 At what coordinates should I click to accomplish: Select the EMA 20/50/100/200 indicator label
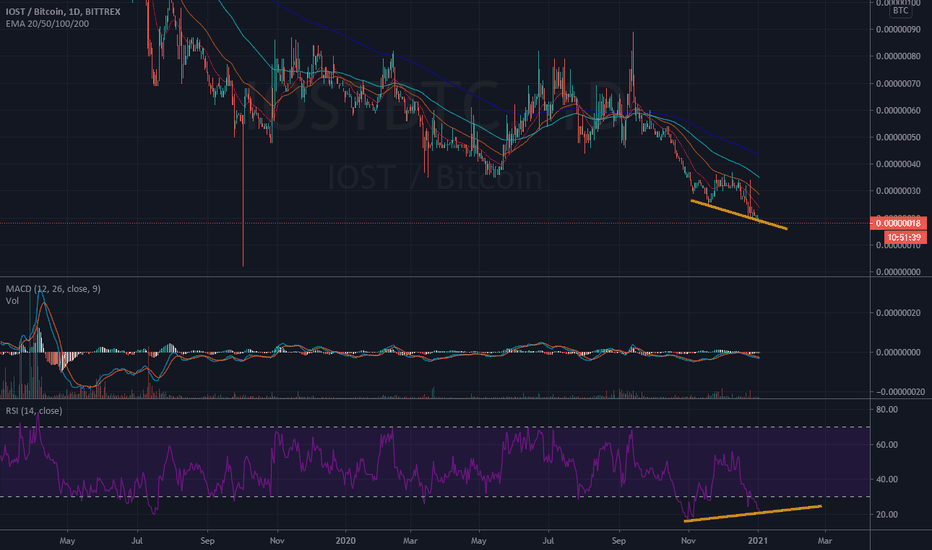click(48, 24)
